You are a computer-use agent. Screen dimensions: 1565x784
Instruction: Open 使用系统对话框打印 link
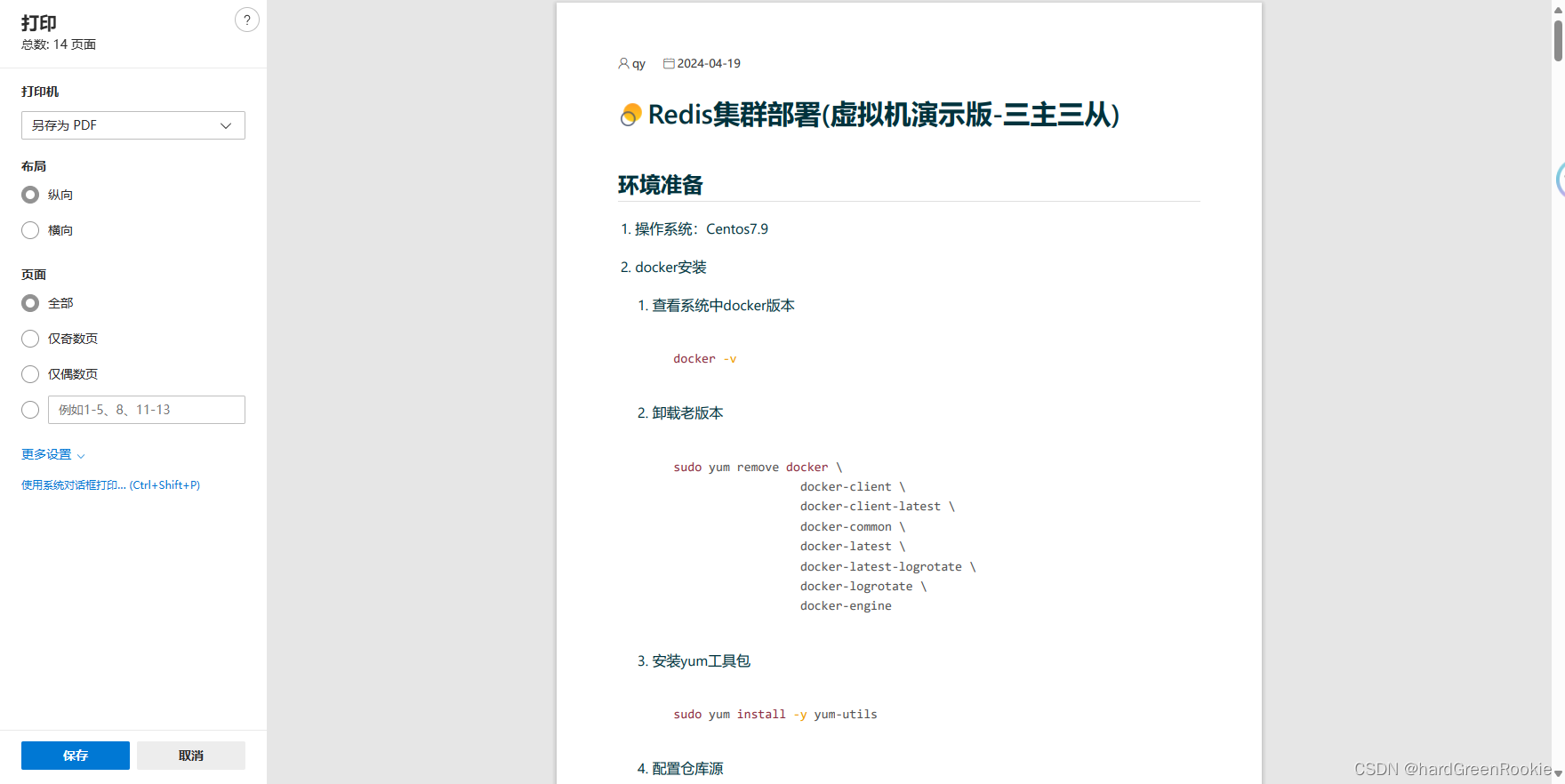tap(110, 484)
